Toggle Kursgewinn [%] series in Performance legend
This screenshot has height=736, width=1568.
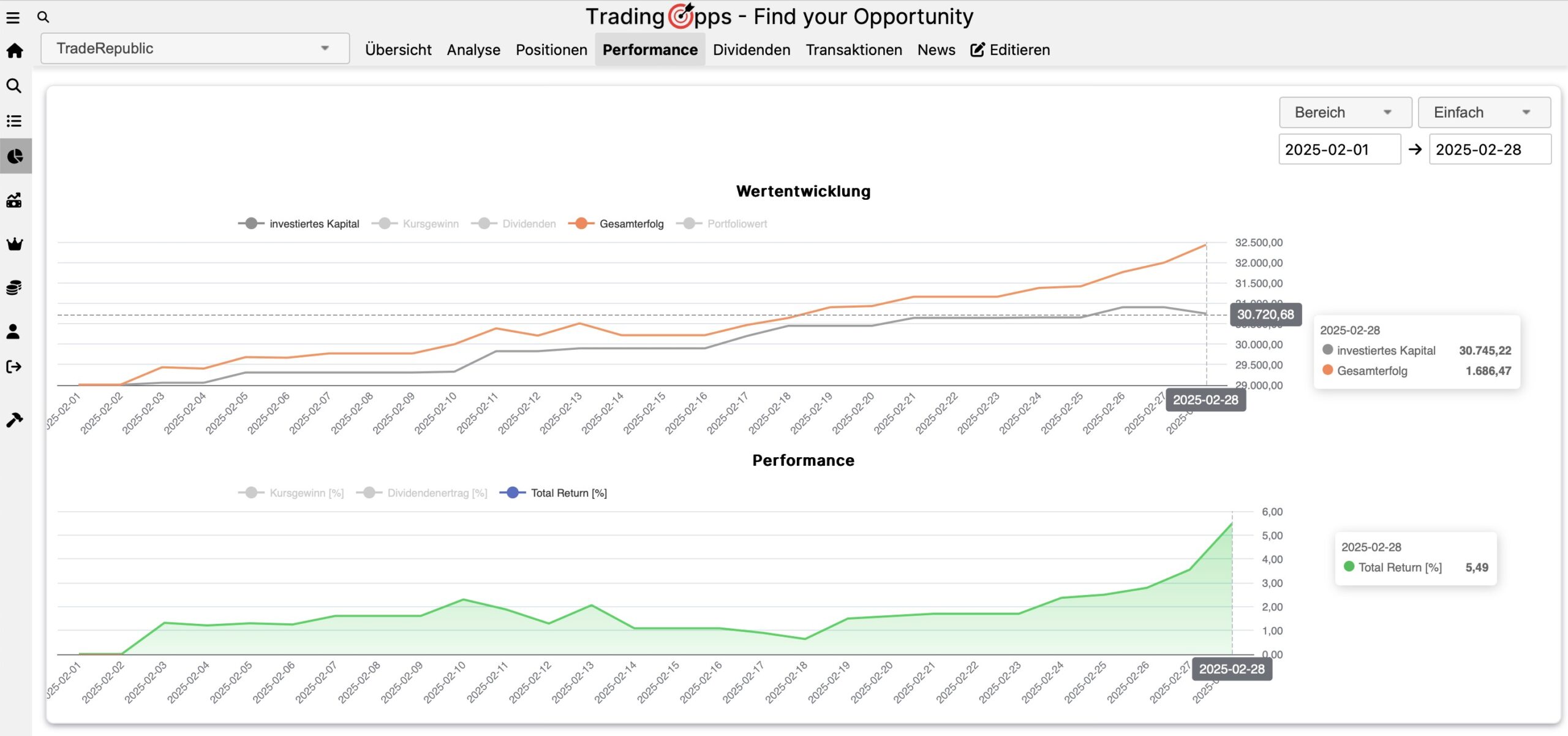pos(292,493)
